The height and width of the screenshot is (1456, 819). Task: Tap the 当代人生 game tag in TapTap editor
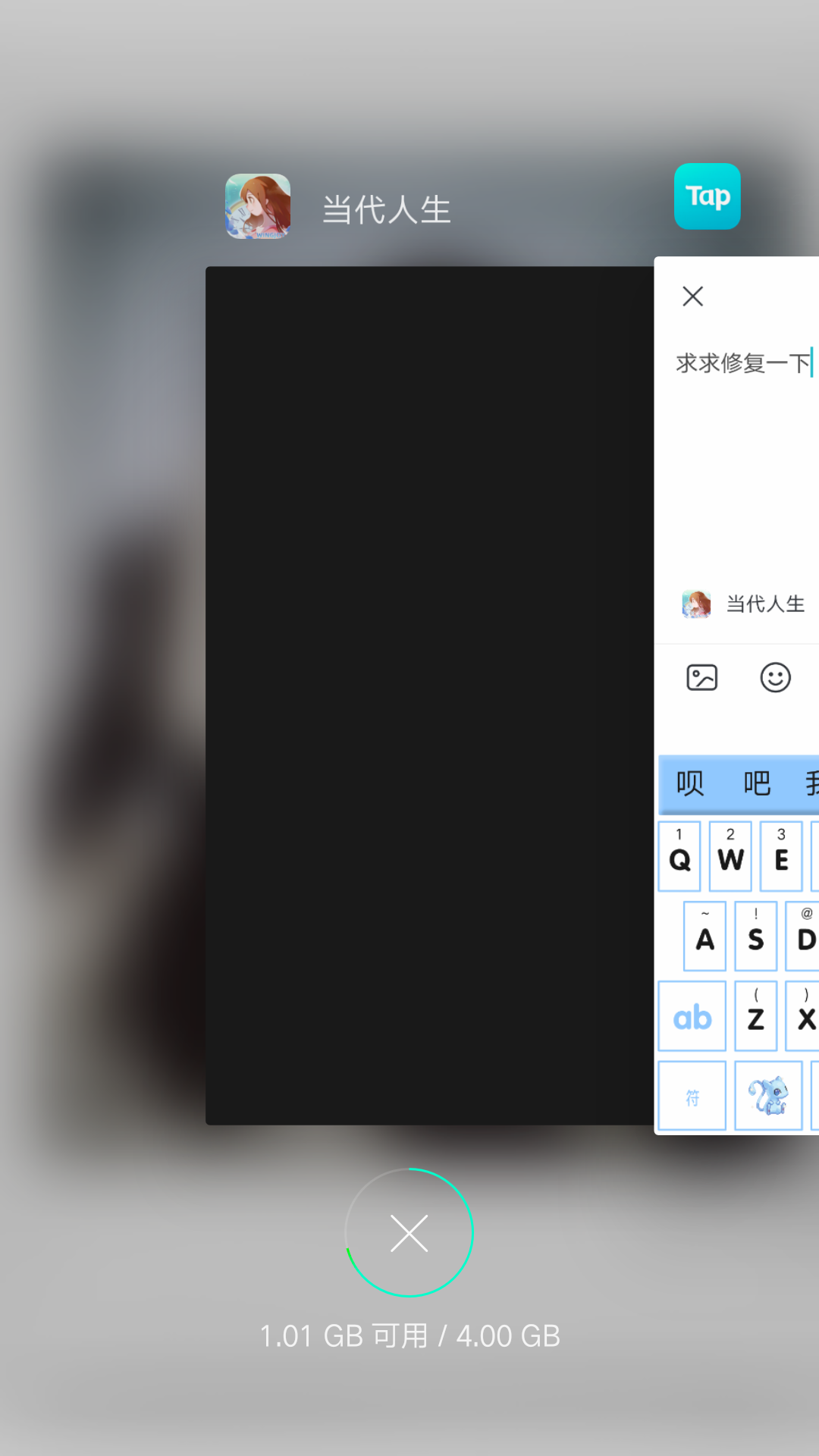pyautogui.click(x=743, y=604)
